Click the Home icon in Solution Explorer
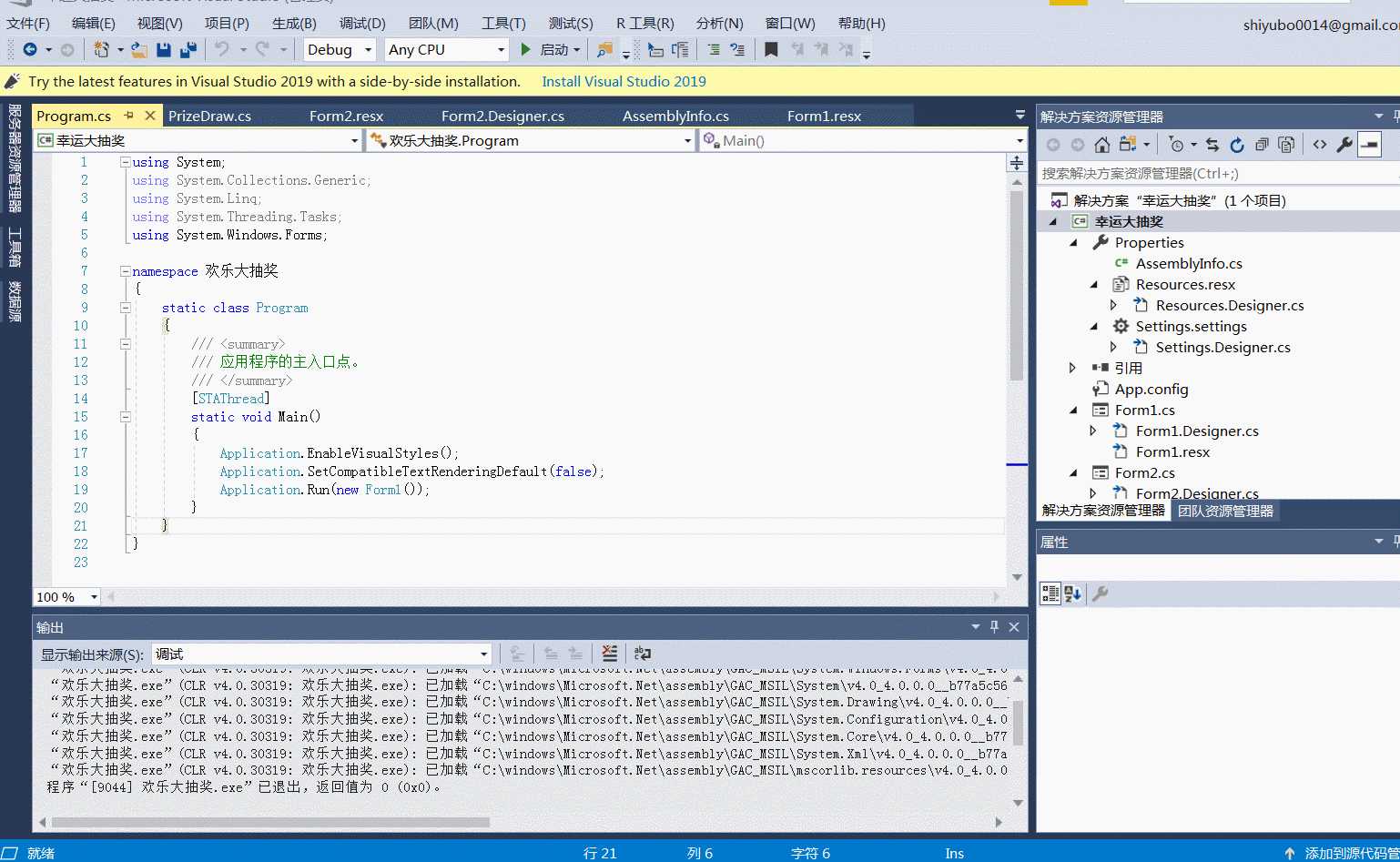Viewport: 1400px width, 862px height. pyautogui.click(x=1101, y=145)
